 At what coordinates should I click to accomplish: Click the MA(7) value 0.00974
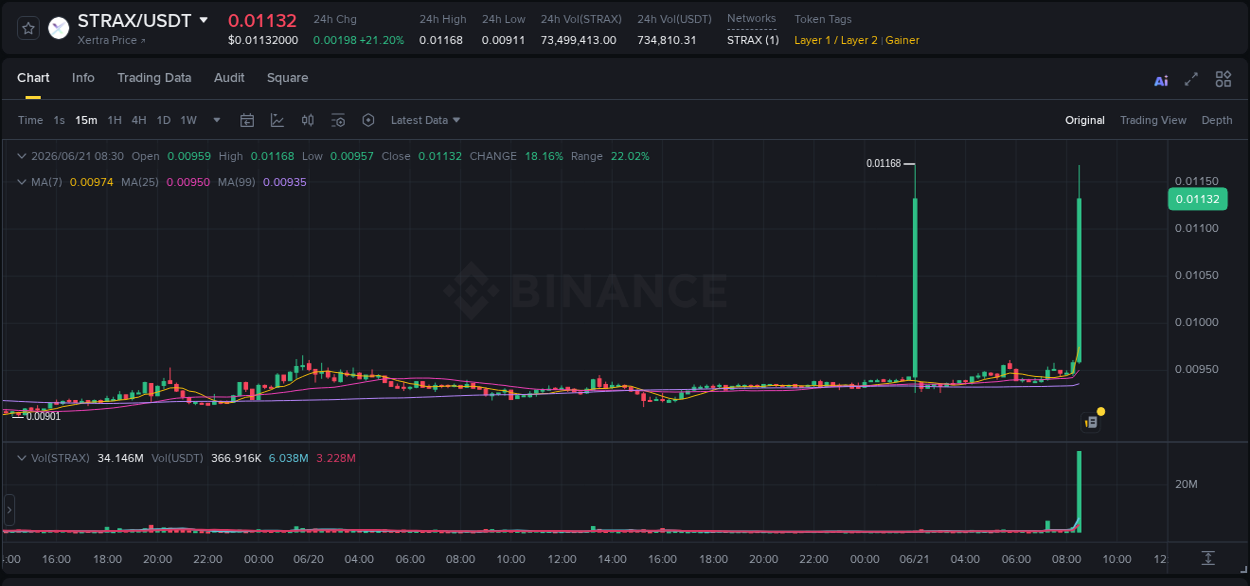[91, 182]
